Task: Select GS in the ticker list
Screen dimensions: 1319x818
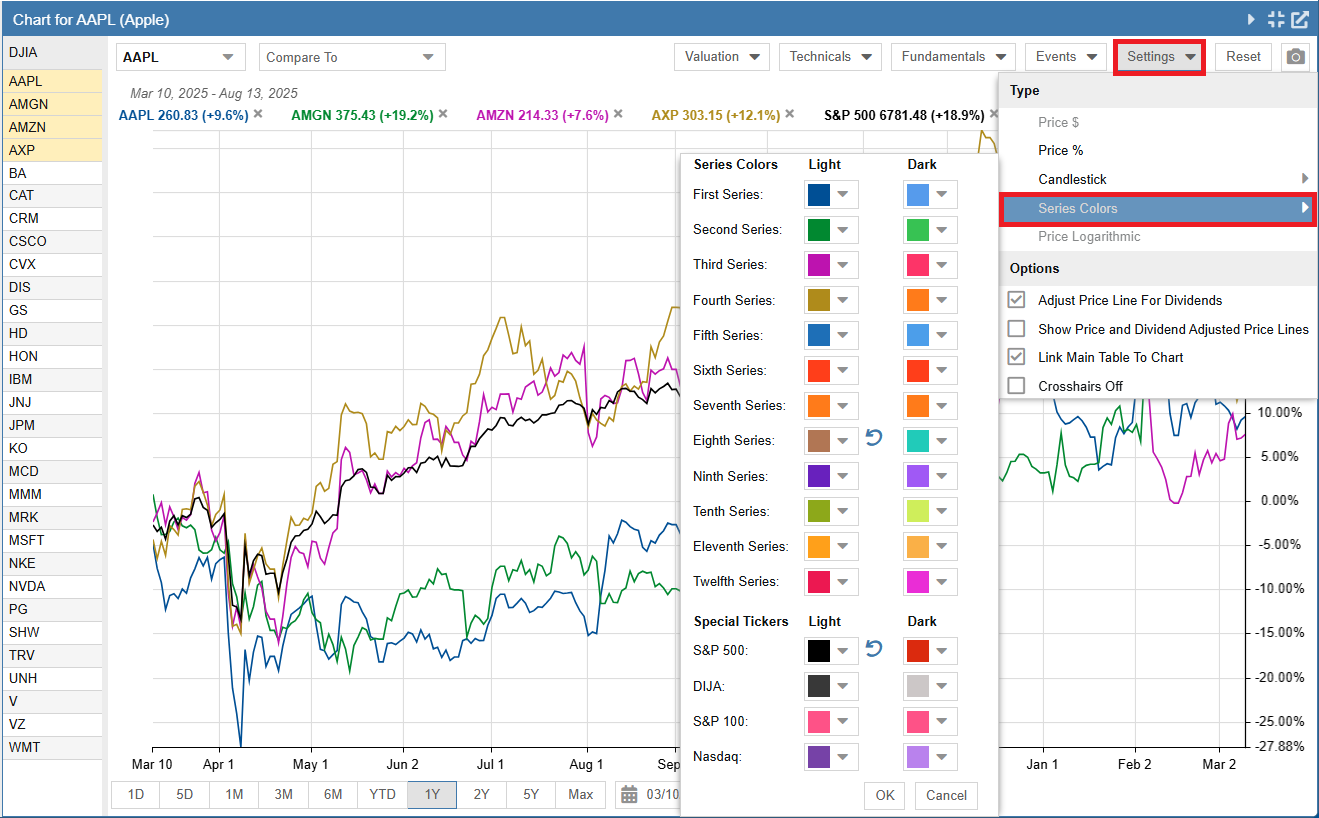Action: point(53,310)
